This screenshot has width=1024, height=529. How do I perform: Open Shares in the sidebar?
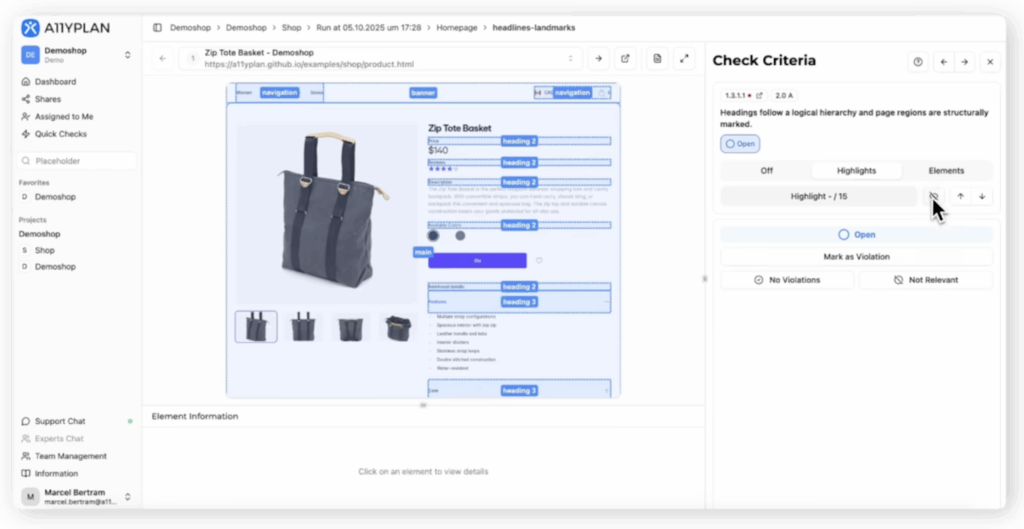coord(48,99)
